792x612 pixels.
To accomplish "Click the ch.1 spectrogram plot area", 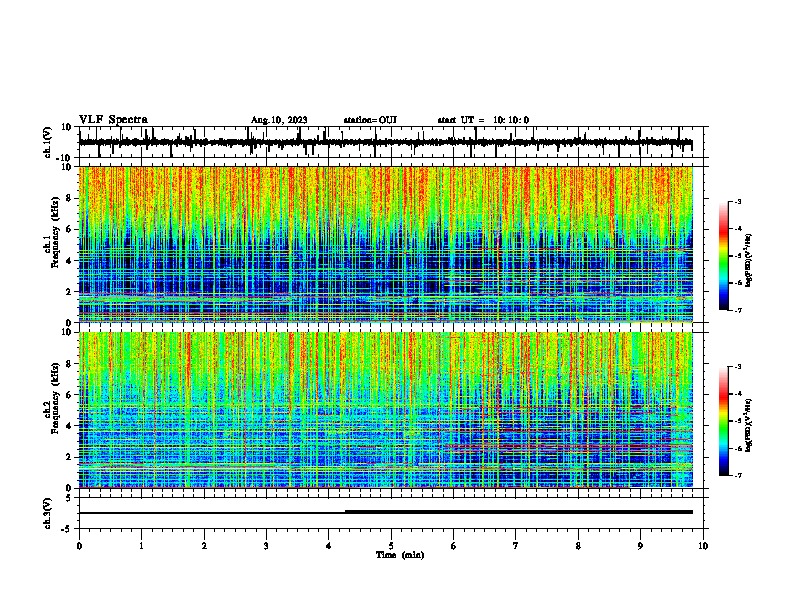I will point(385,244).
